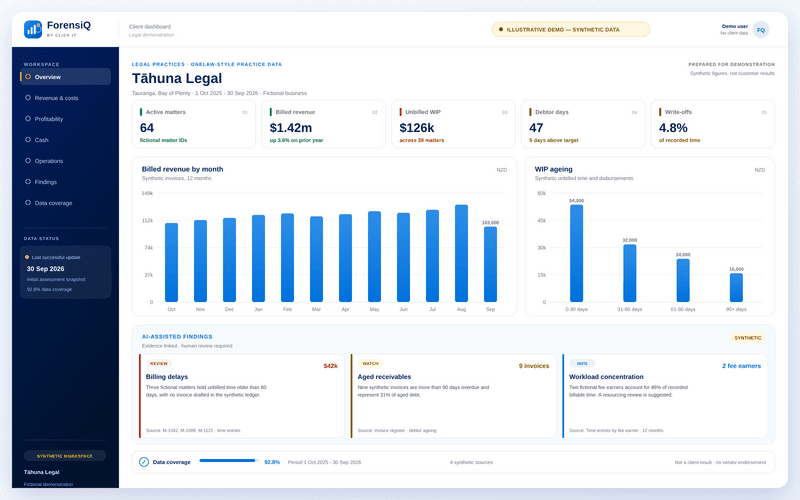Select the Write-offs KPI card
800x500 pixels.
pyautogui.click(x=713, y=124)
